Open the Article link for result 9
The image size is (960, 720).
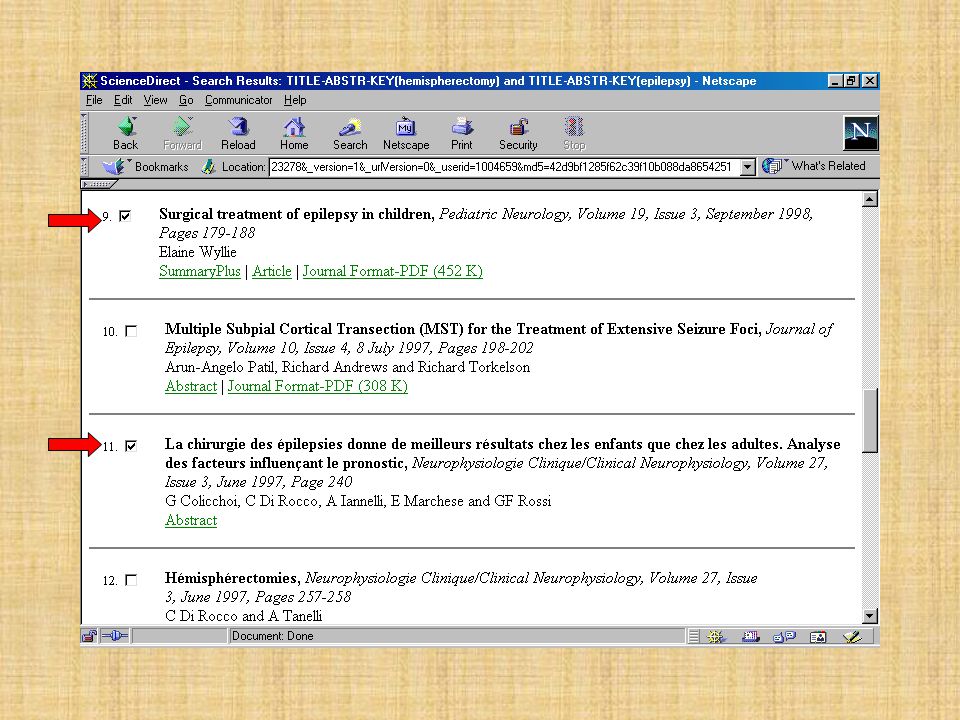tap(272, 271)
